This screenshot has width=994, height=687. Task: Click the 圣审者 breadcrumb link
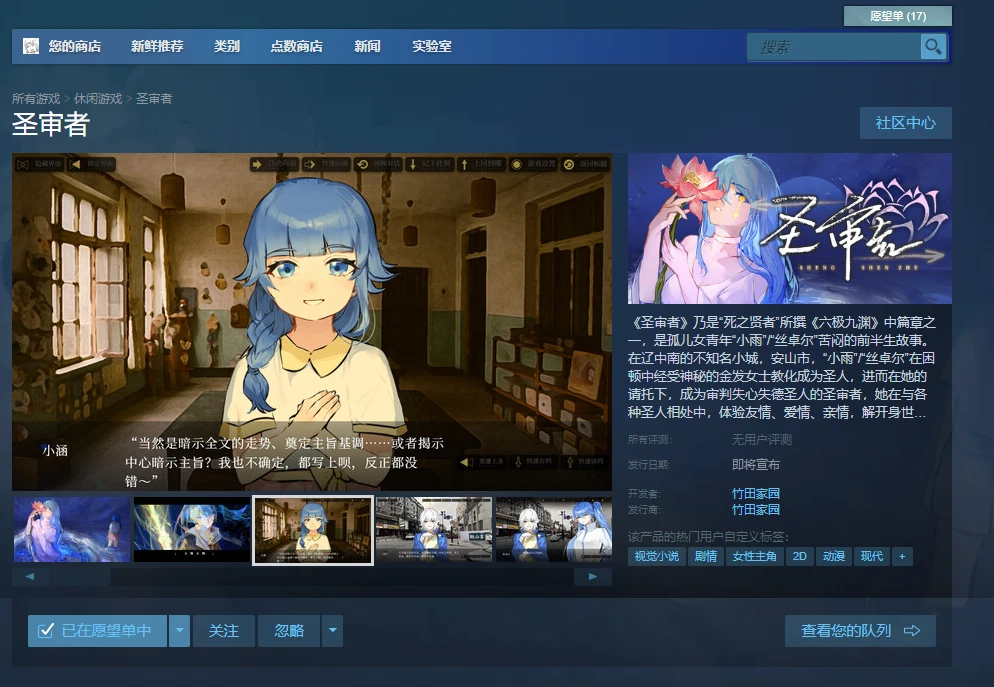[154, 99]
